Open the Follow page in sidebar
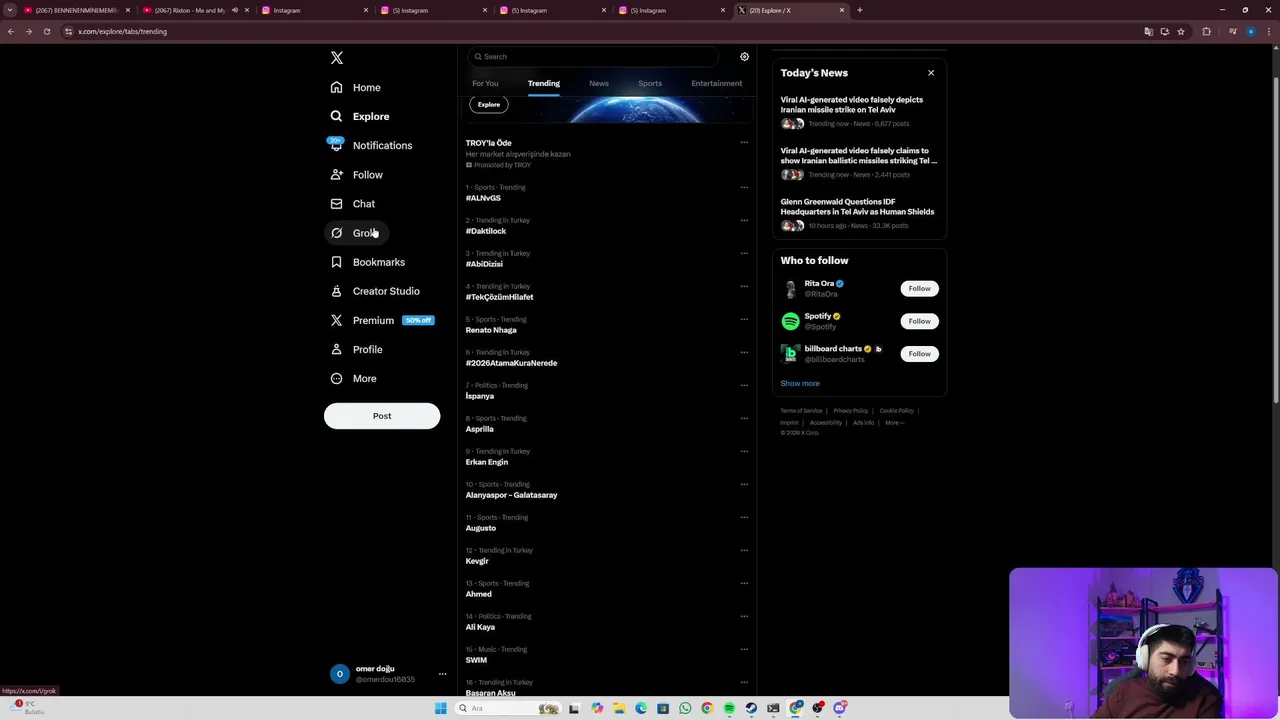1280x720 pixels. click(x=358, y=174)
